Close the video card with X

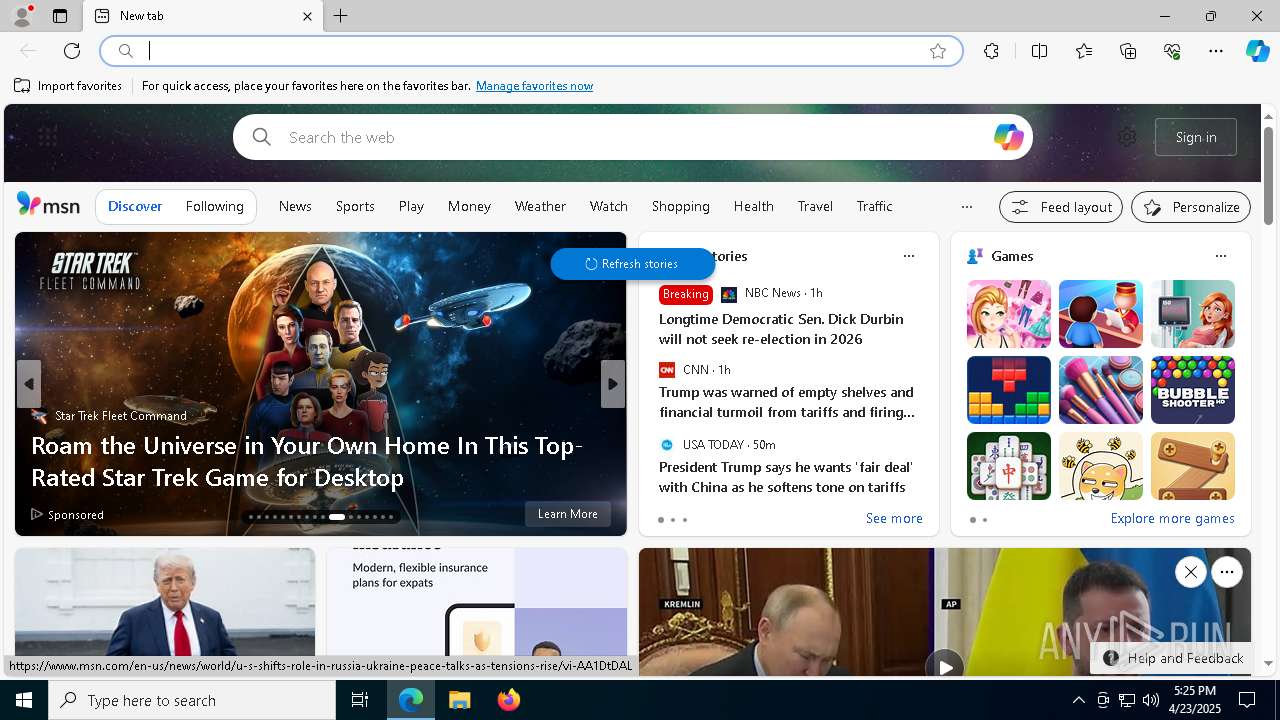tap(1190, 572)
